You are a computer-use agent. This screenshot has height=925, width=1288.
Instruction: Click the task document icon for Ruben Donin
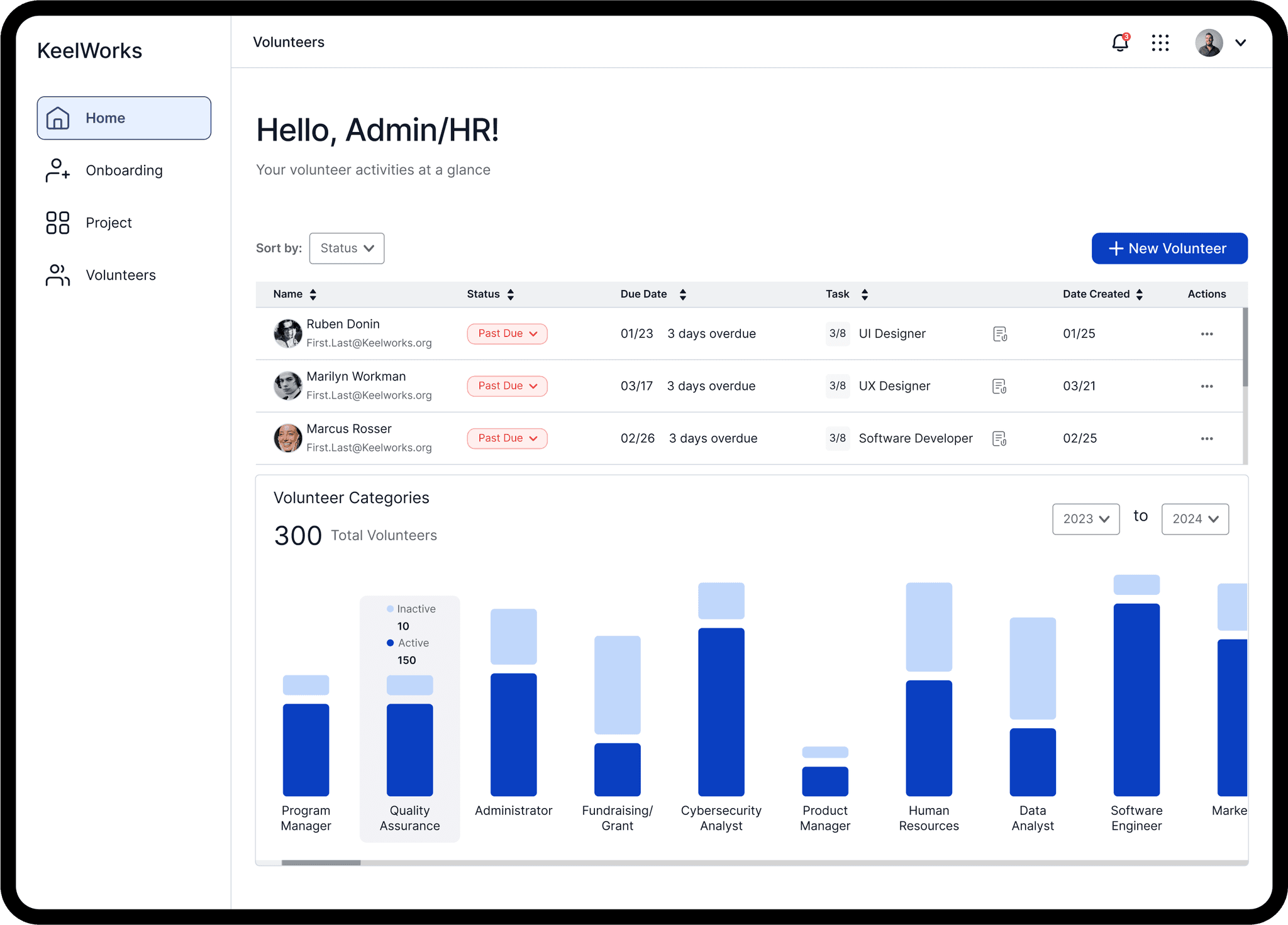[999, 334]
